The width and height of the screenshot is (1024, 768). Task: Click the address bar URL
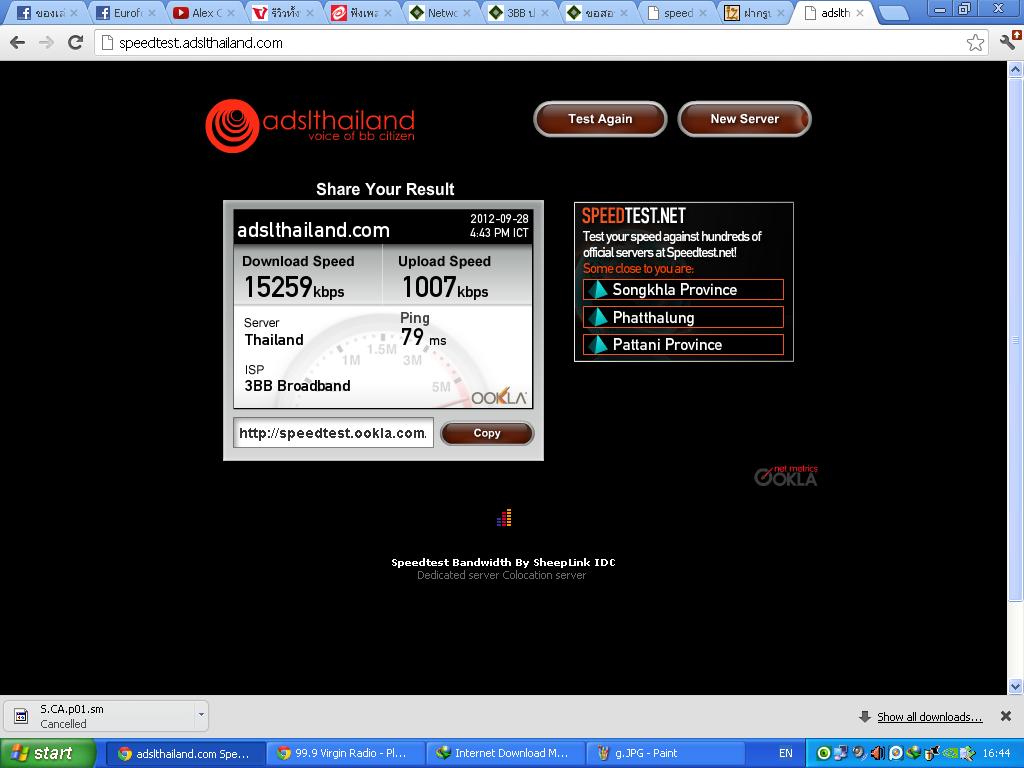[x=200, y=43]
